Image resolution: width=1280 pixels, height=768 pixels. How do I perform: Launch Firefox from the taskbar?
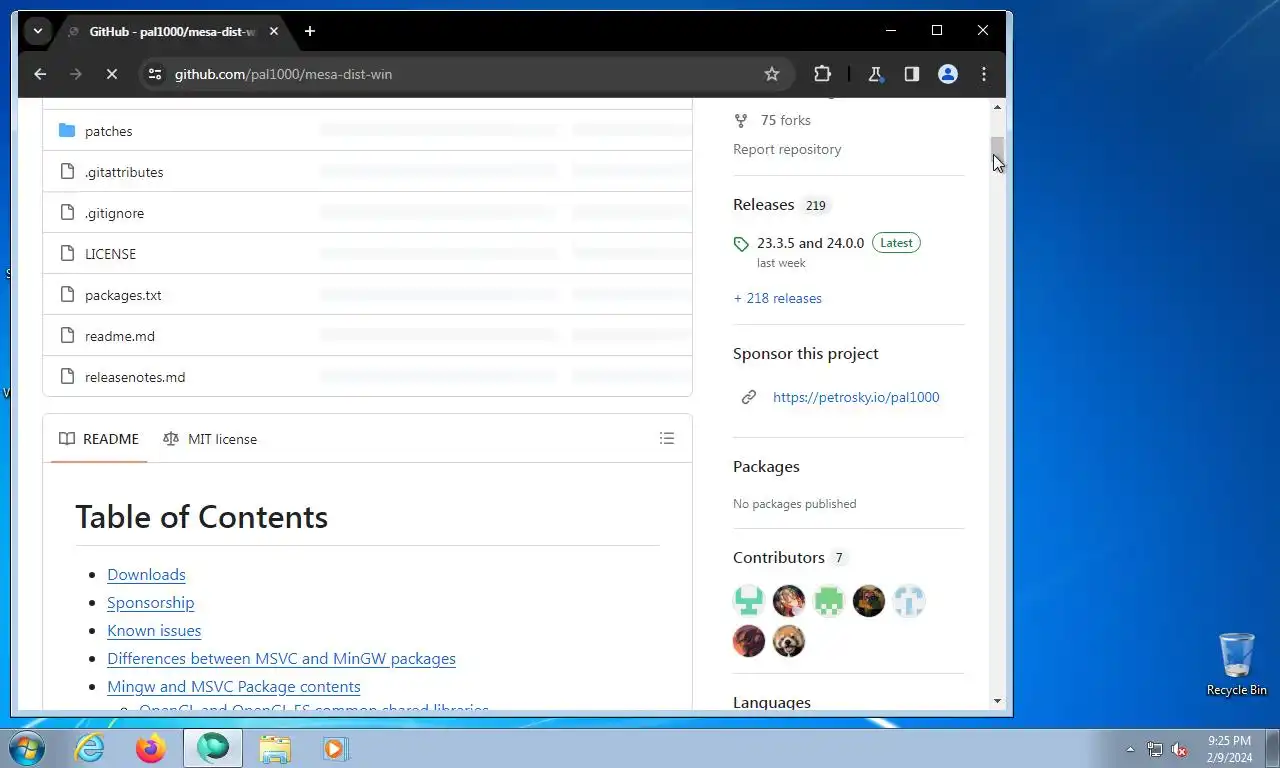tap(151, 748)
